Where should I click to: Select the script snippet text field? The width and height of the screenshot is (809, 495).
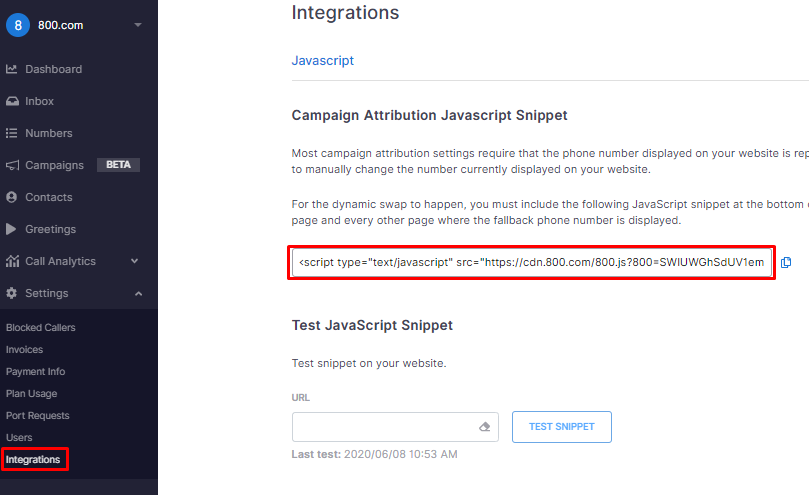pos(531,263)
